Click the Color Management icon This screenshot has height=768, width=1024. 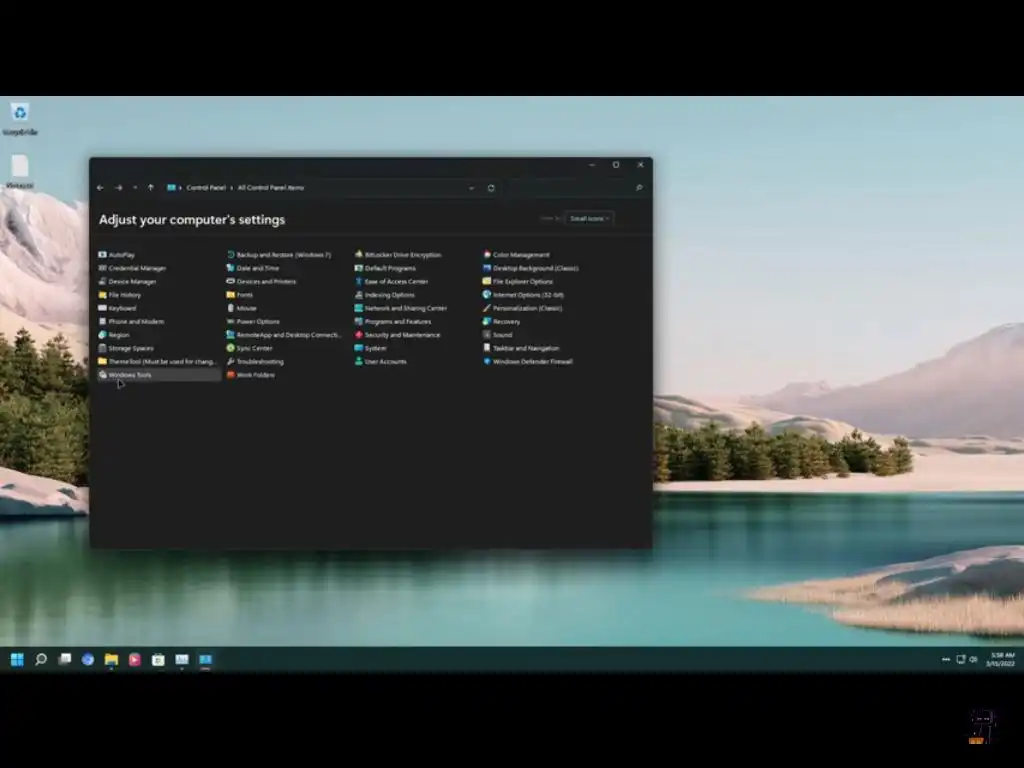coord(487,255)
